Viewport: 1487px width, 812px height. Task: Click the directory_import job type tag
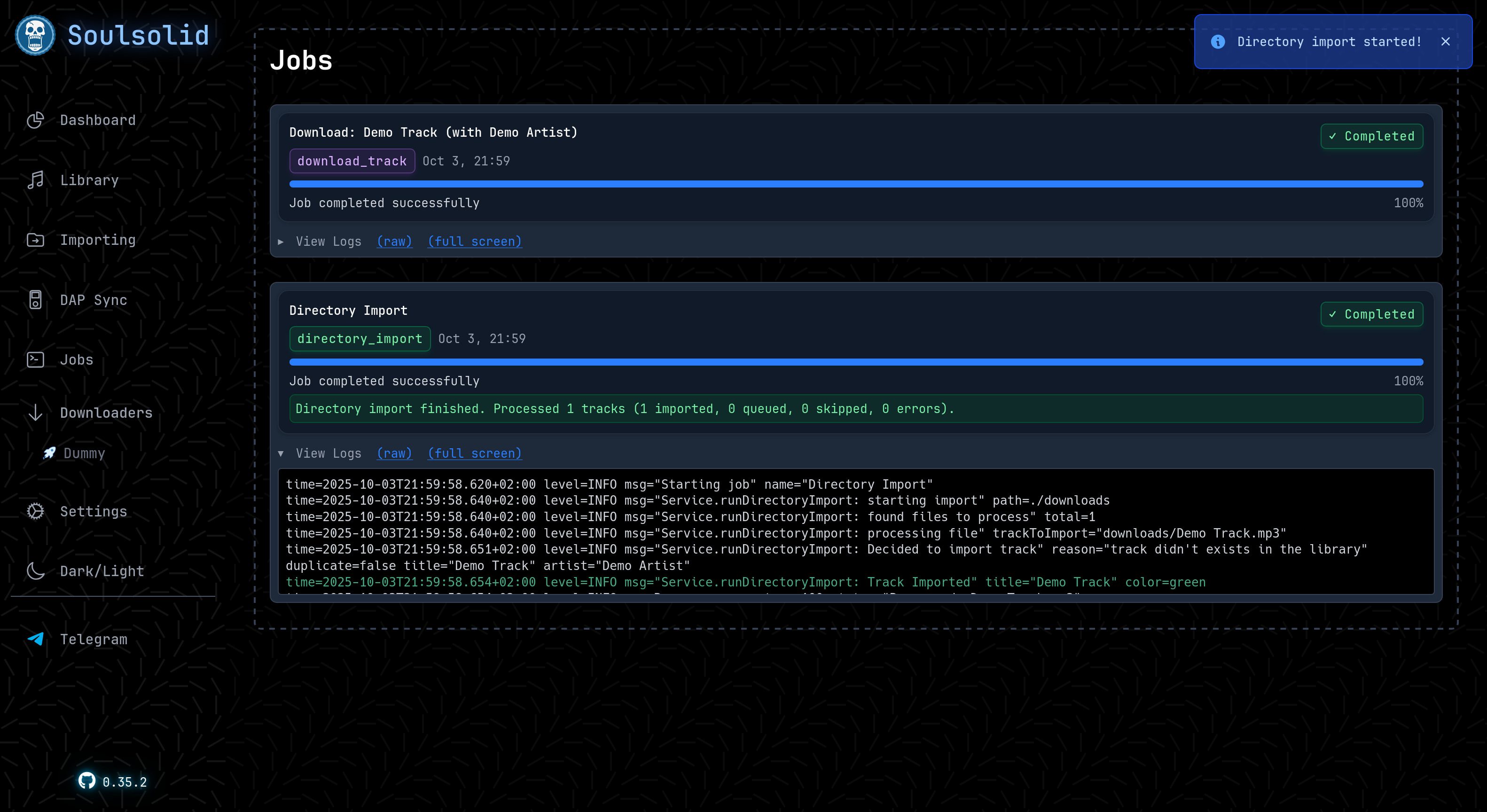pyautogui.click(x=360, y=339)
